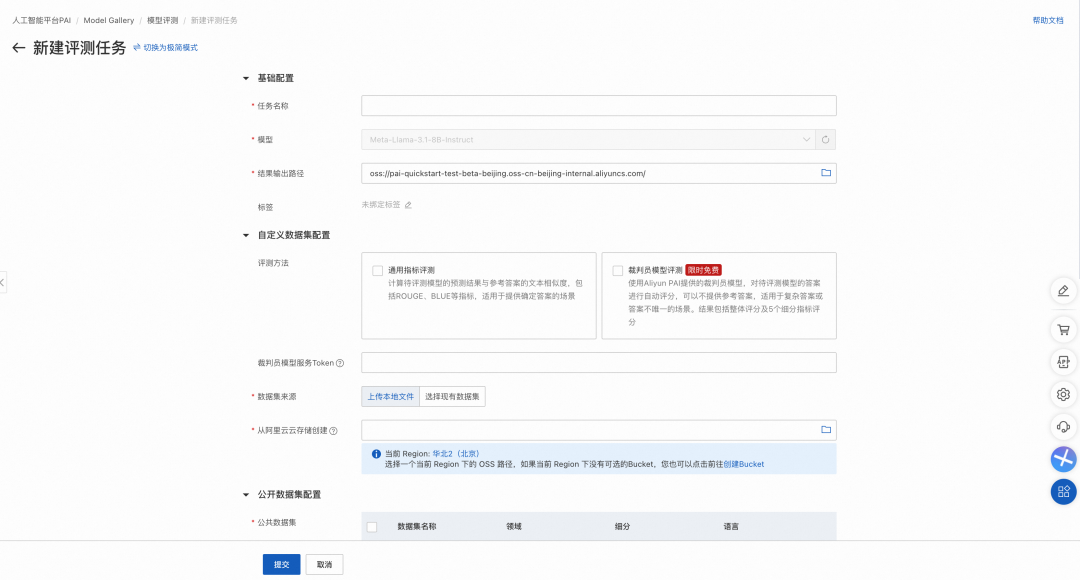This screenshot has width=1080, height=580.
Task: Click 切换为极简模式 link
Action: point(170,48)
